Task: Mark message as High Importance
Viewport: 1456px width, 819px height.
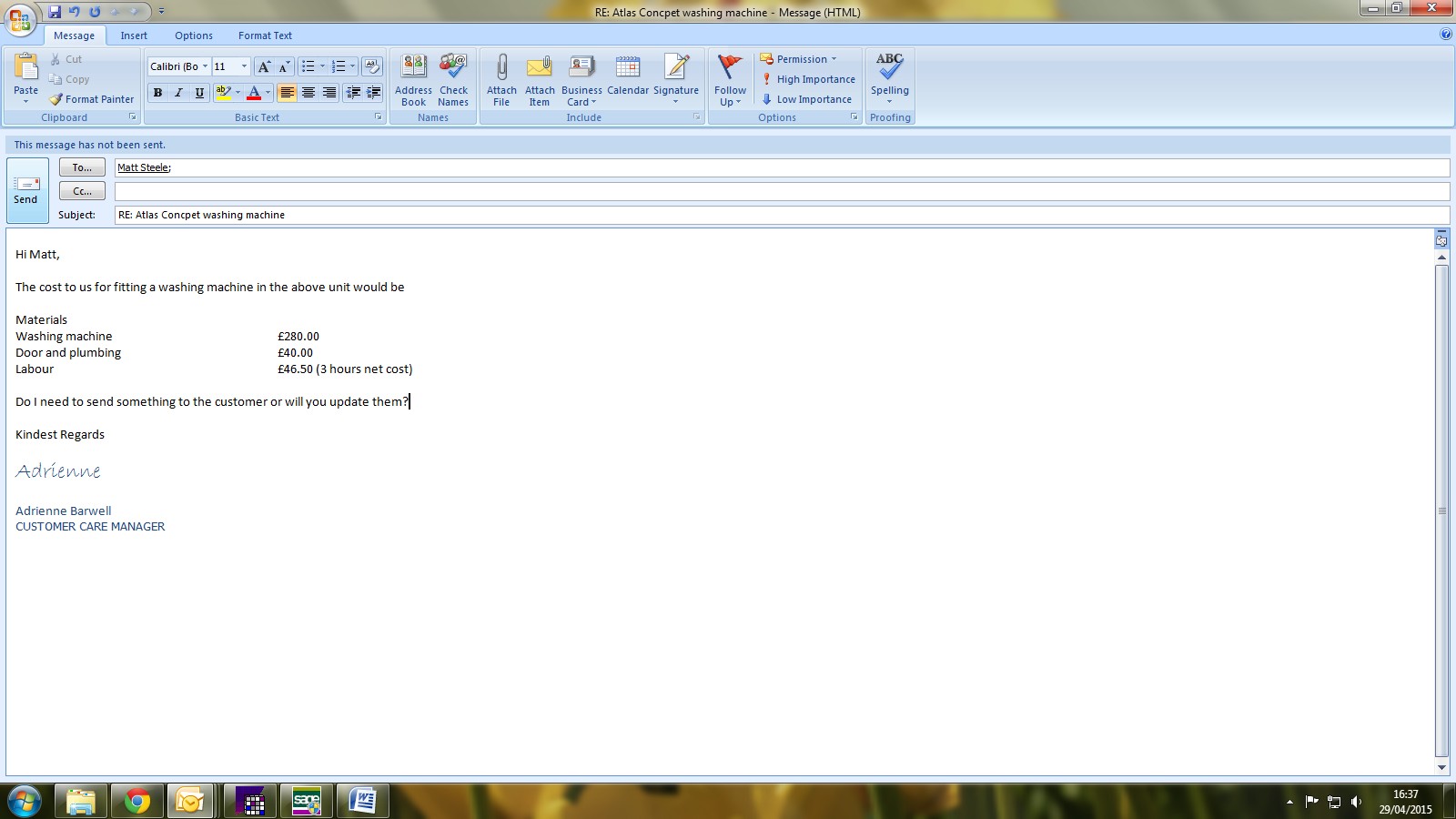Action: coord(808,79)
